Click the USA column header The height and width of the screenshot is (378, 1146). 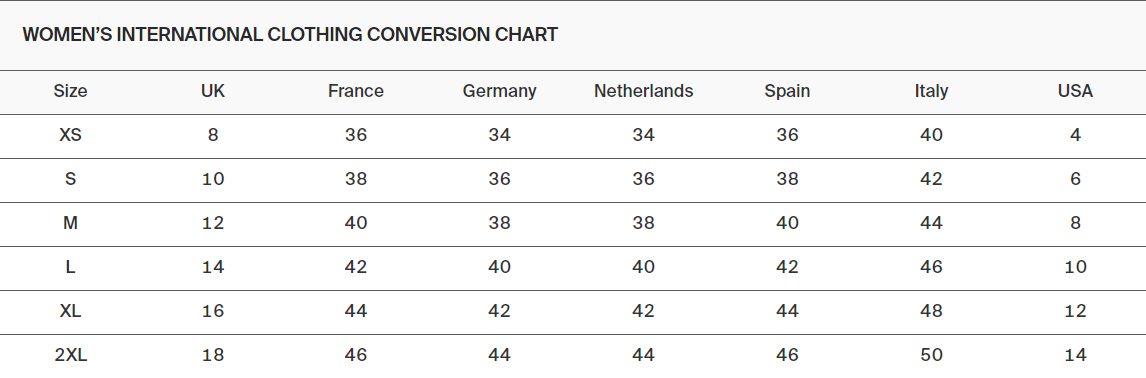tap(1075, 91)
